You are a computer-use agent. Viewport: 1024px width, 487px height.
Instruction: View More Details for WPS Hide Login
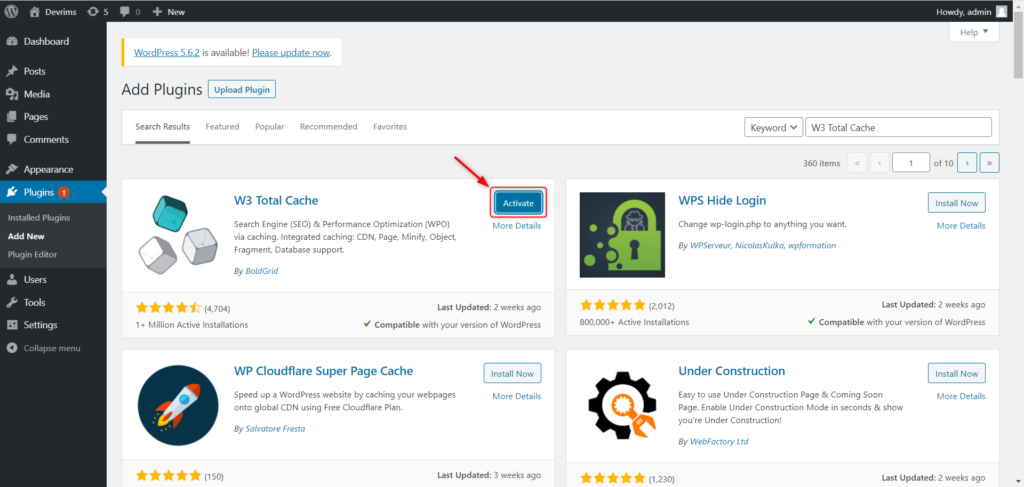click(961, 226)
